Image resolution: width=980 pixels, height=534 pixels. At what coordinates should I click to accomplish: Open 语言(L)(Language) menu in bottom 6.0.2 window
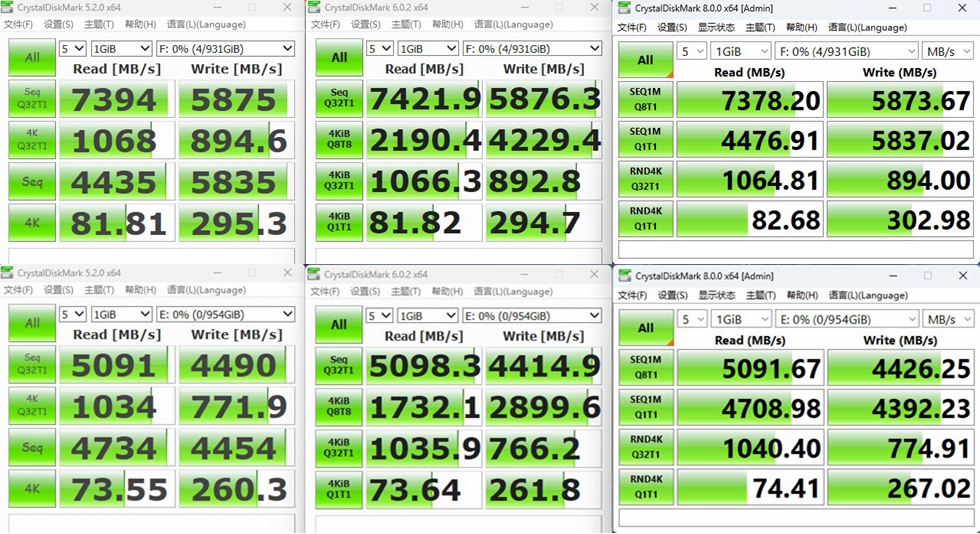point(513,291)
